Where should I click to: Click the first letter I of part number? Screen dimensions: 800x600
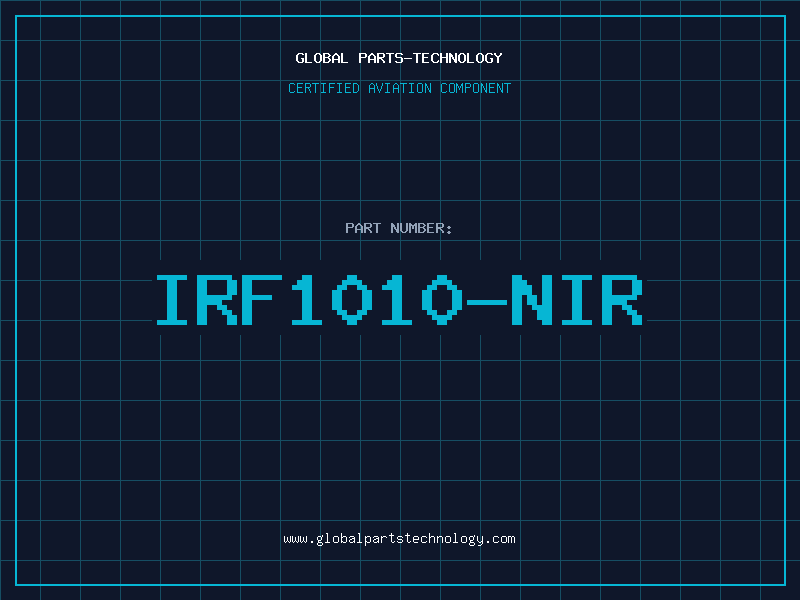[x=175, y=299]
